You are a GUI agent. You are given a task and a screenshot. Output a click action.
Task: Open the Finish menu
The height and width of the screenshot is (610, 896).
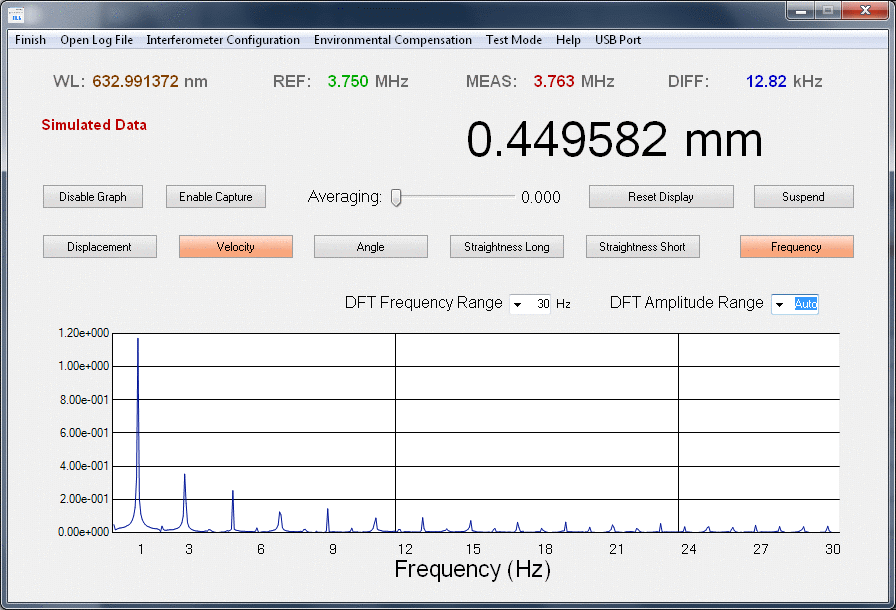pos(30,40)
